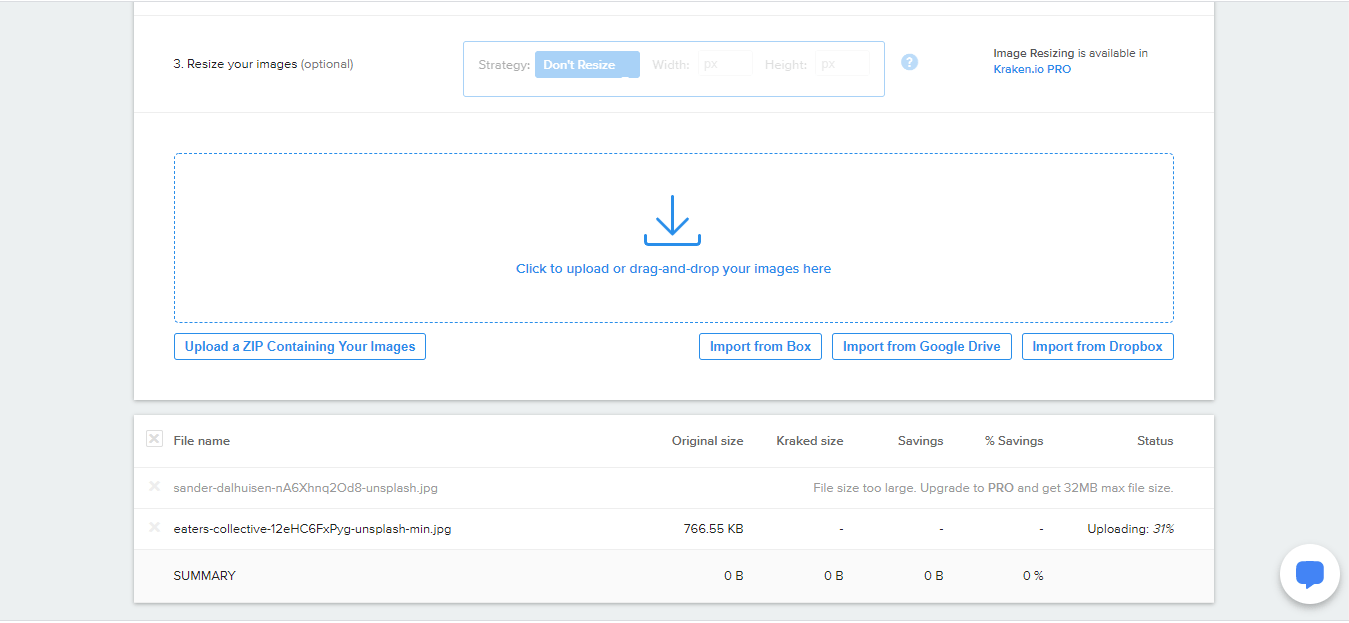Click the remove-all X icon in table header
Screen dimensions: 1349x623
(x=154, y=439)
